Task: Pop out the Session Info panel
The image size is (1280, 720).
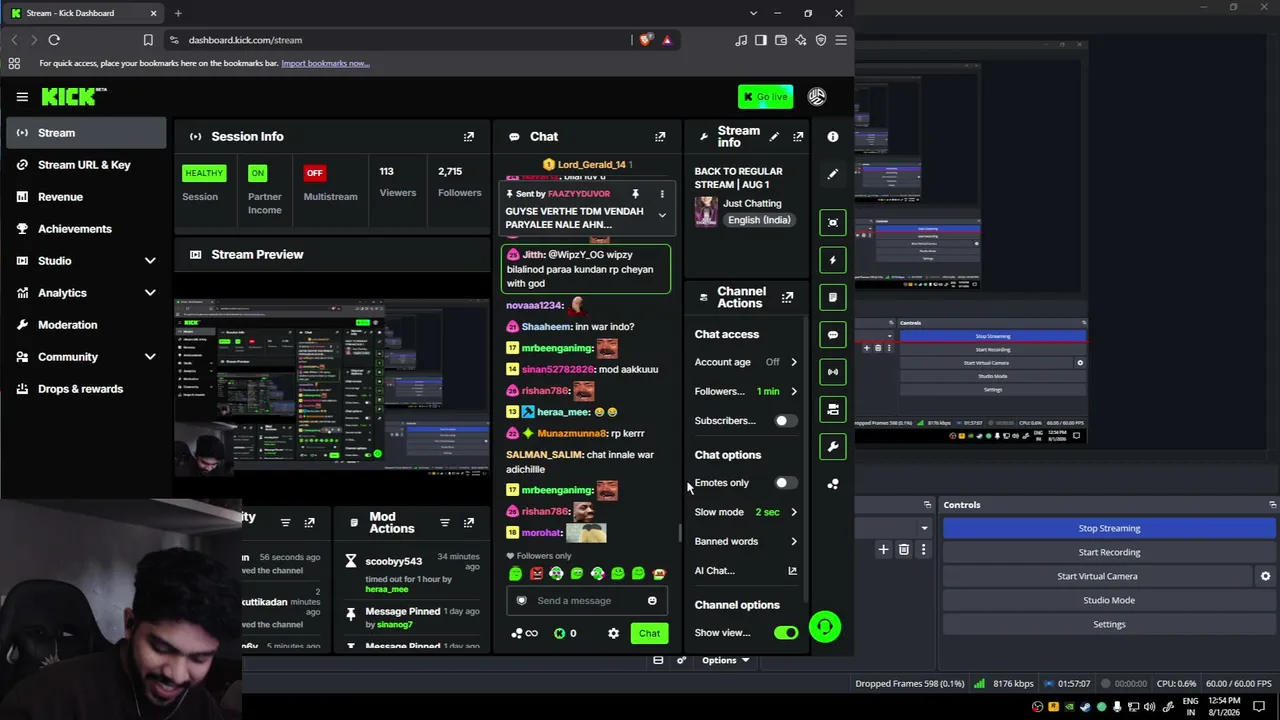Action: tap(469, 137)
